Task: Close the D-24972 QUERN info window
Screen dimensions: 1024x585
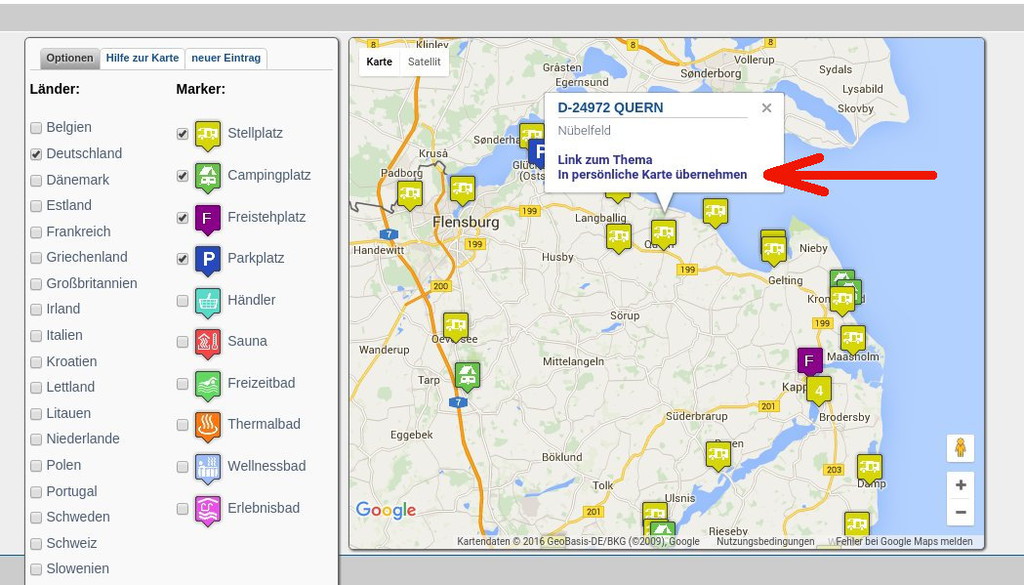Action: [767, 108]
